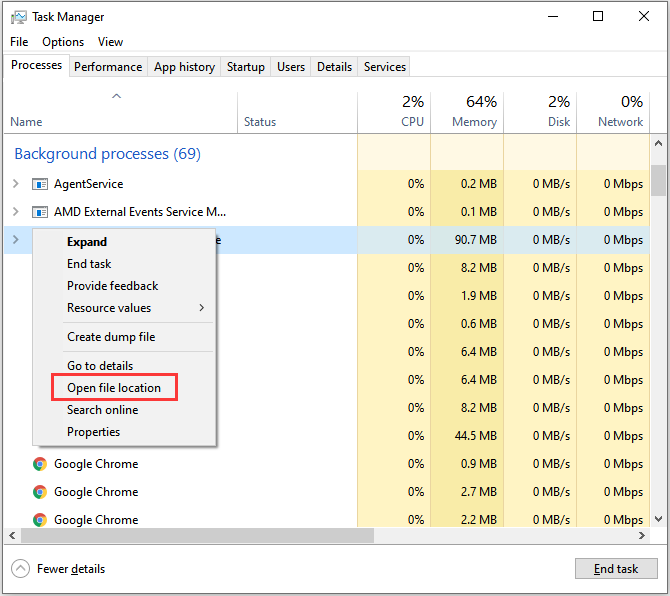Switch to the App history tab
The height and width of the screenshot is (596, 670).
184,67
